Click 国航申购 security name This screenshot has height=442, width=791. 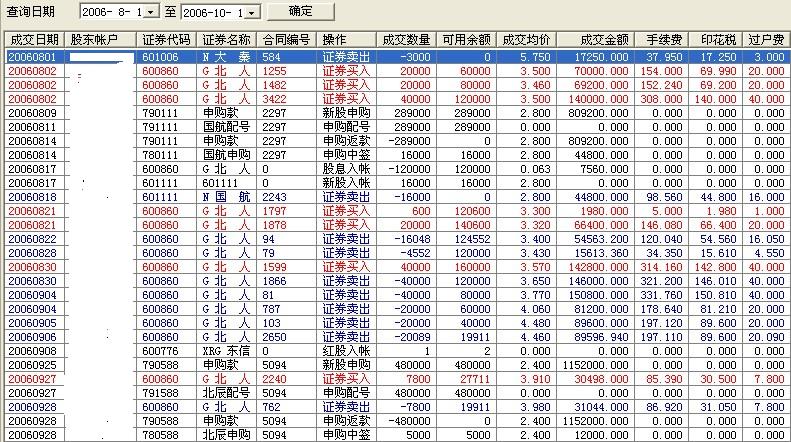pos(227,155)
